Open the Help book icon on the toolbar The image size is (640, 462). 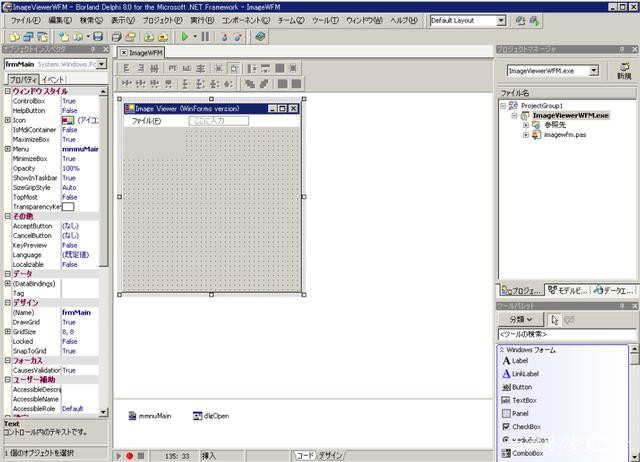[260, 37]
